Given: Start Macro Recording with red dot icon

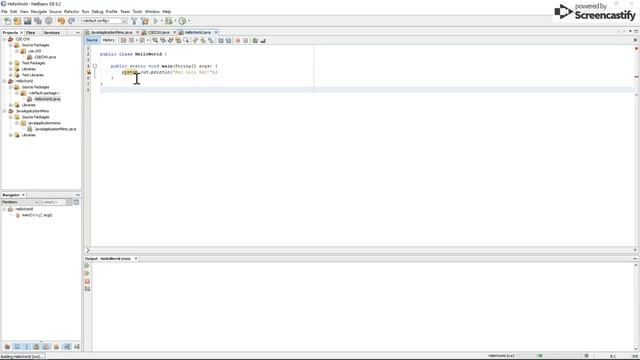Looking at the screenshot, I should click(238, 40).
